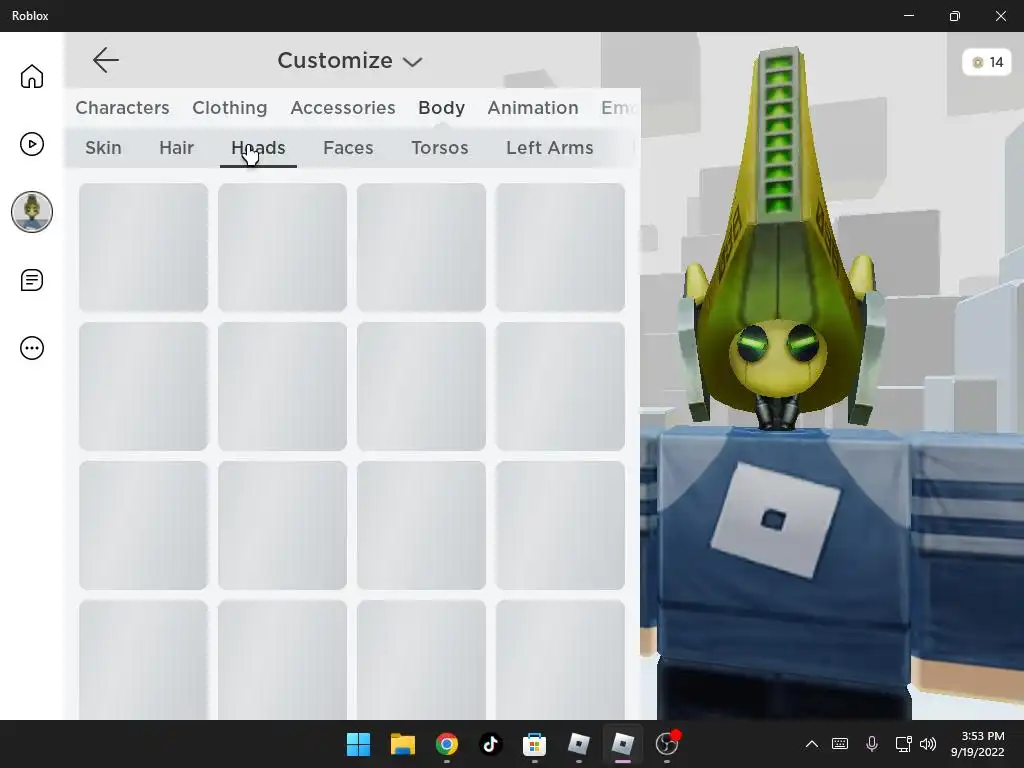Open the Robux balance showing 14
This screenshot has width=1024, height=768.
coord(987,62)
